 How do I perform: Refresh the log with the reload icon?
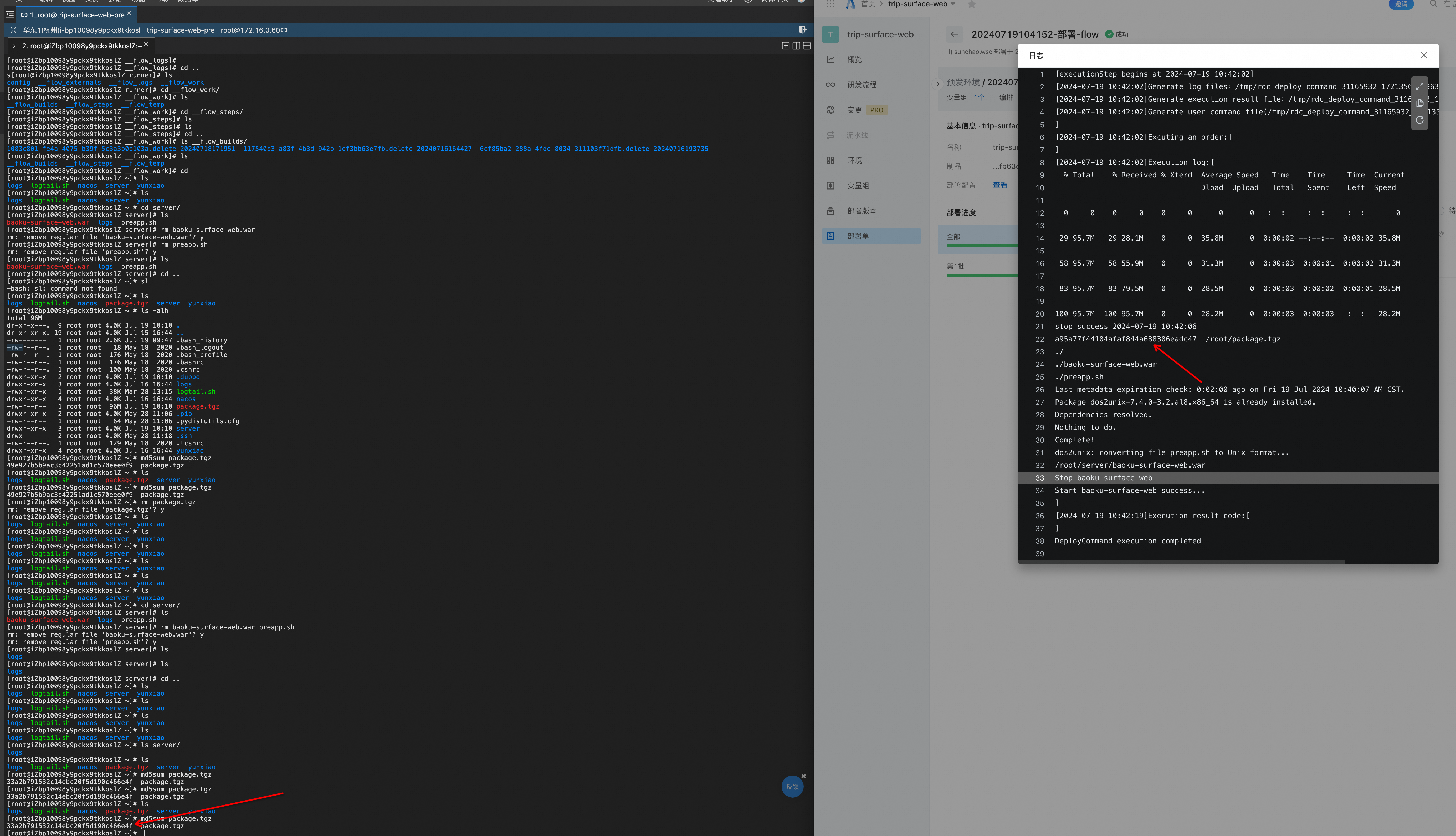tap(1419, 120)
